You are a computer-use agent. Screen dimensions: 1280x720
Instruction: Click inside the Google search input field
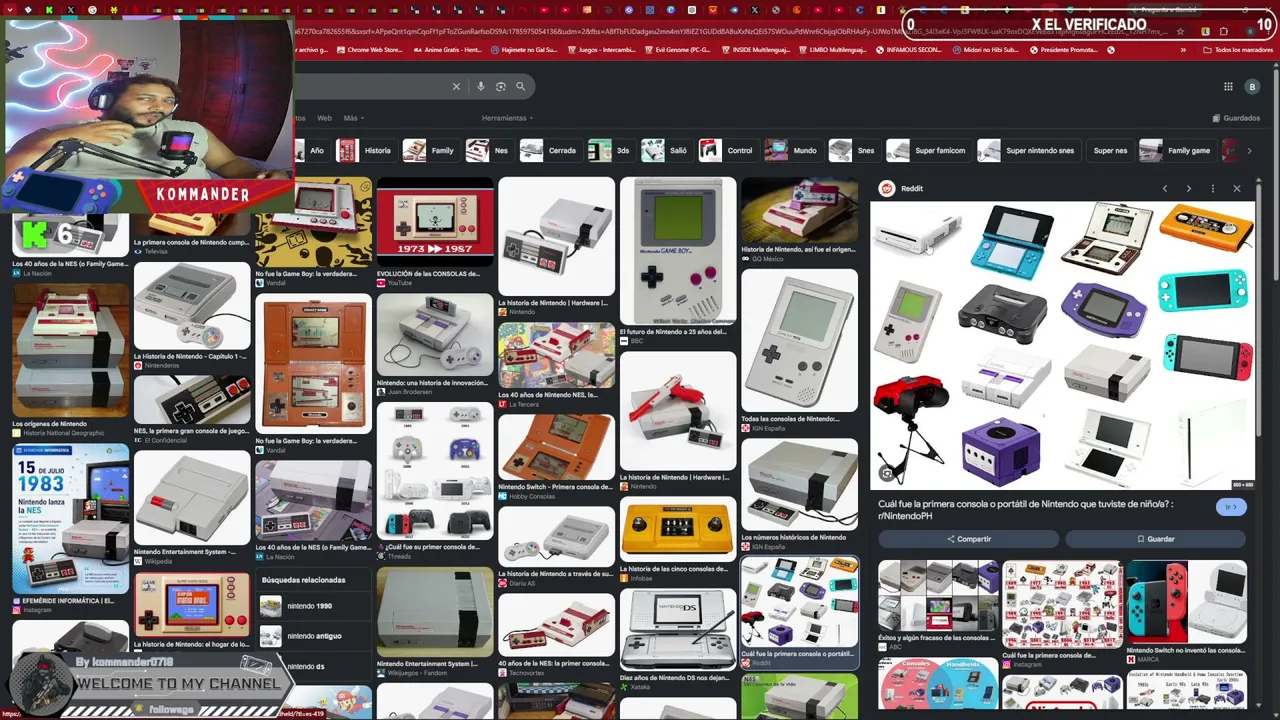(x=370, y=87)
